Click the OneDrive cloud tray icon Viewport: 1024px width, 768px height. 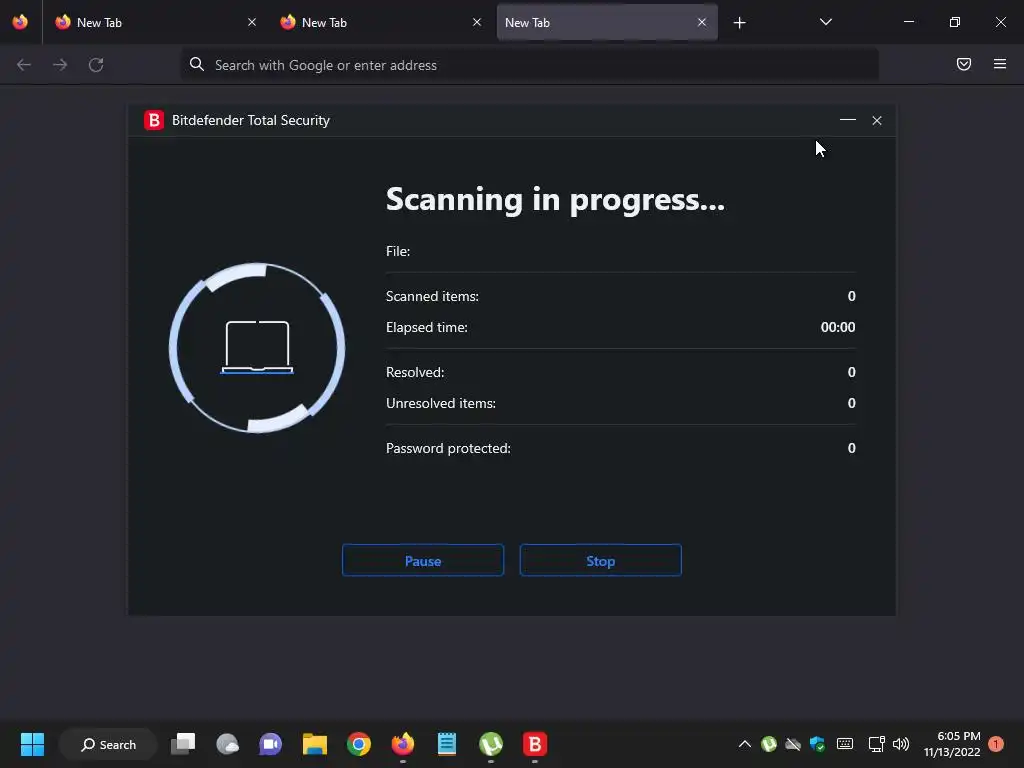tap(793, 744)
